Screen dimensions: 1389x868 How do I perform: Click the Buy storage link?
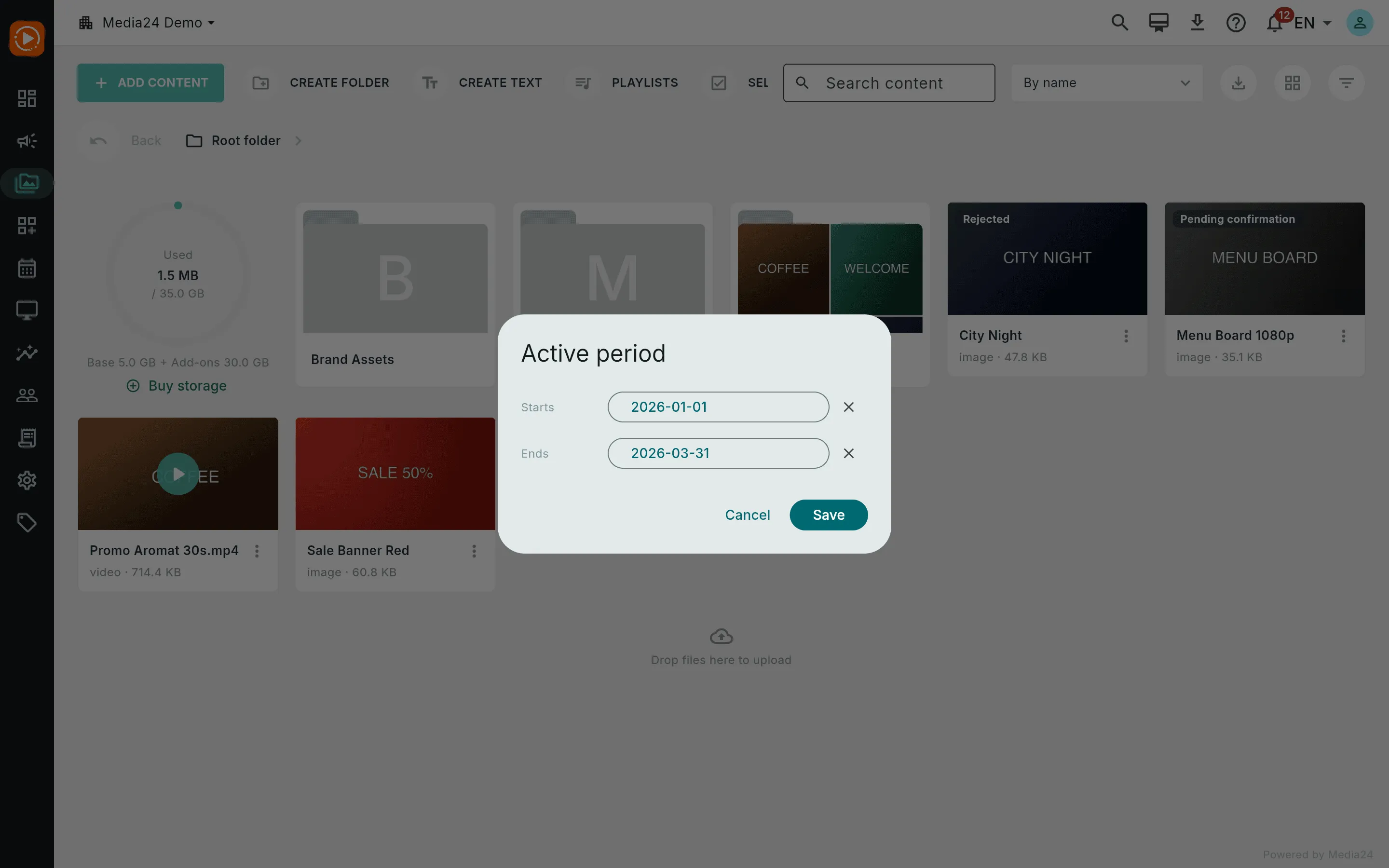(x=177, y=386)
